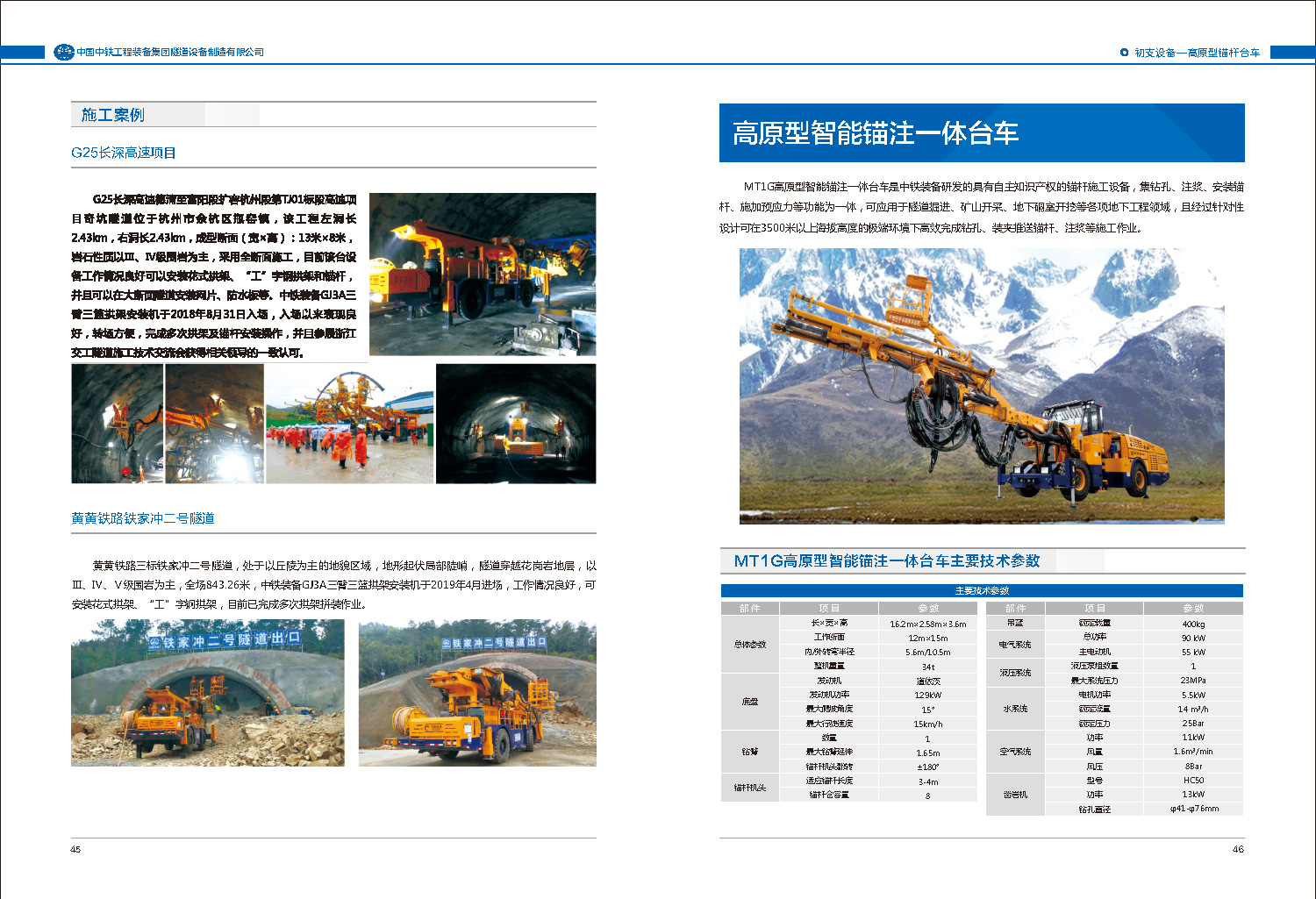Click the MT1G主要技术参数 section heading
The height and width of the screenshot is (899, 1316).
tap(886, 561)
